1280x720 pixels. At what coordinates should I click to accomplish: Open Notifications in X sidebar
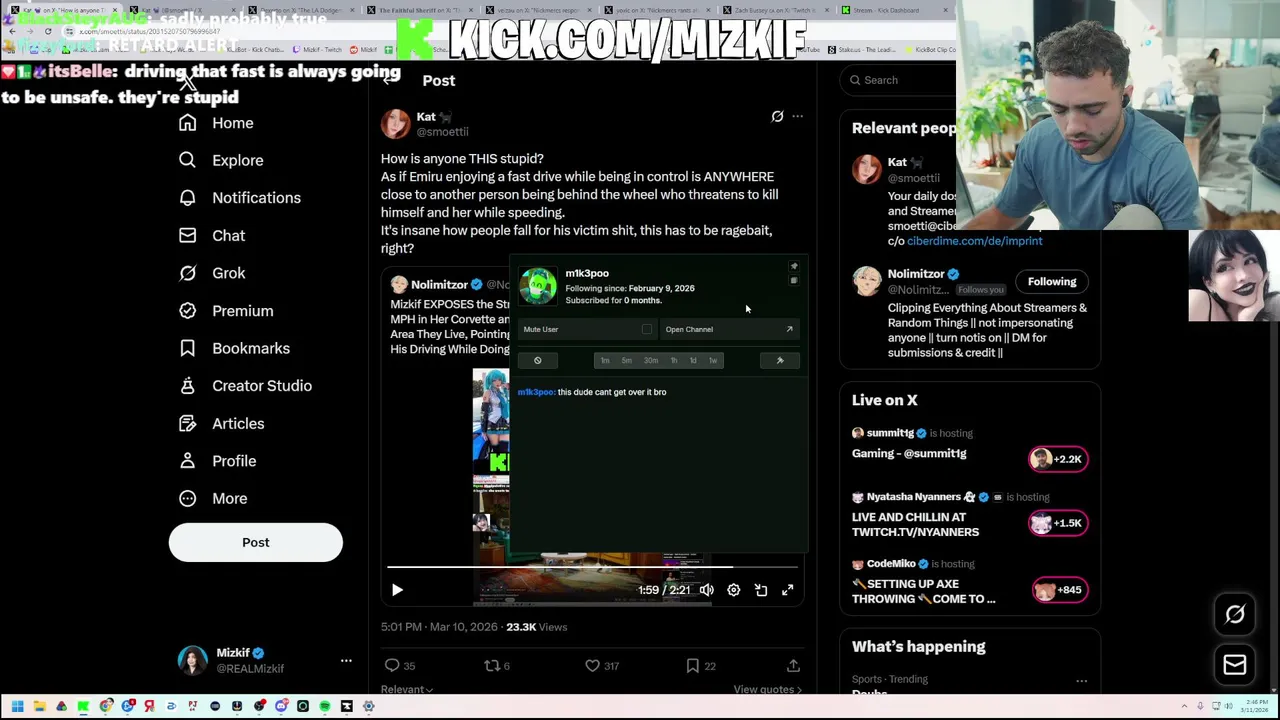click(239, 198)
